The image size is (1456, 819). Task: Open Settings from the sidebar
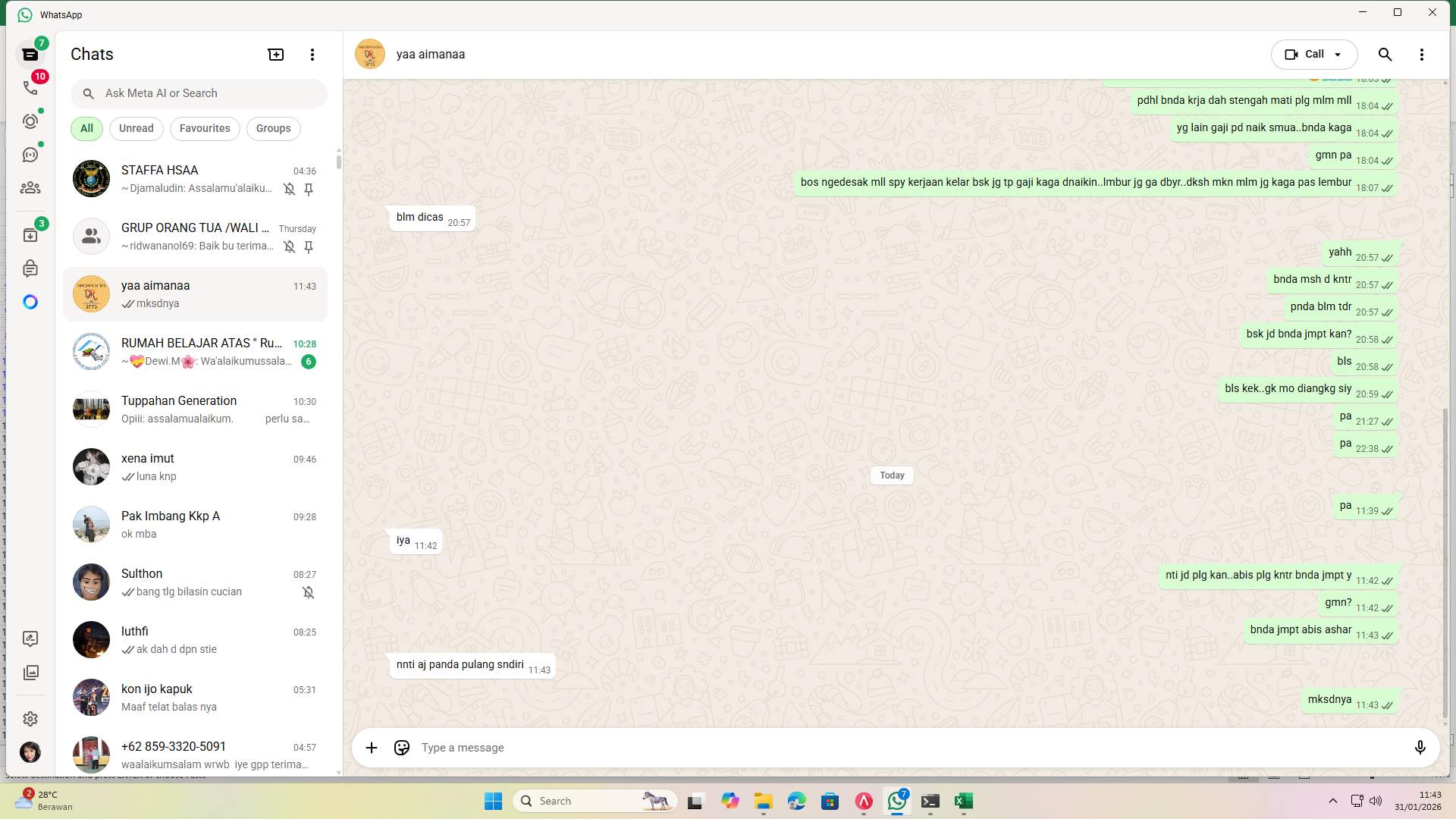point(30,718)
